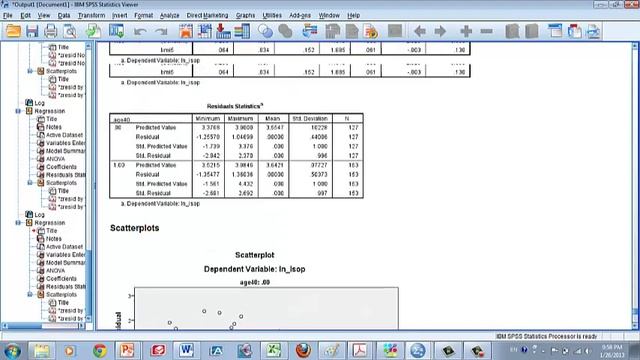Open the Help menu
640x360 pixels.
coord(353,16)
